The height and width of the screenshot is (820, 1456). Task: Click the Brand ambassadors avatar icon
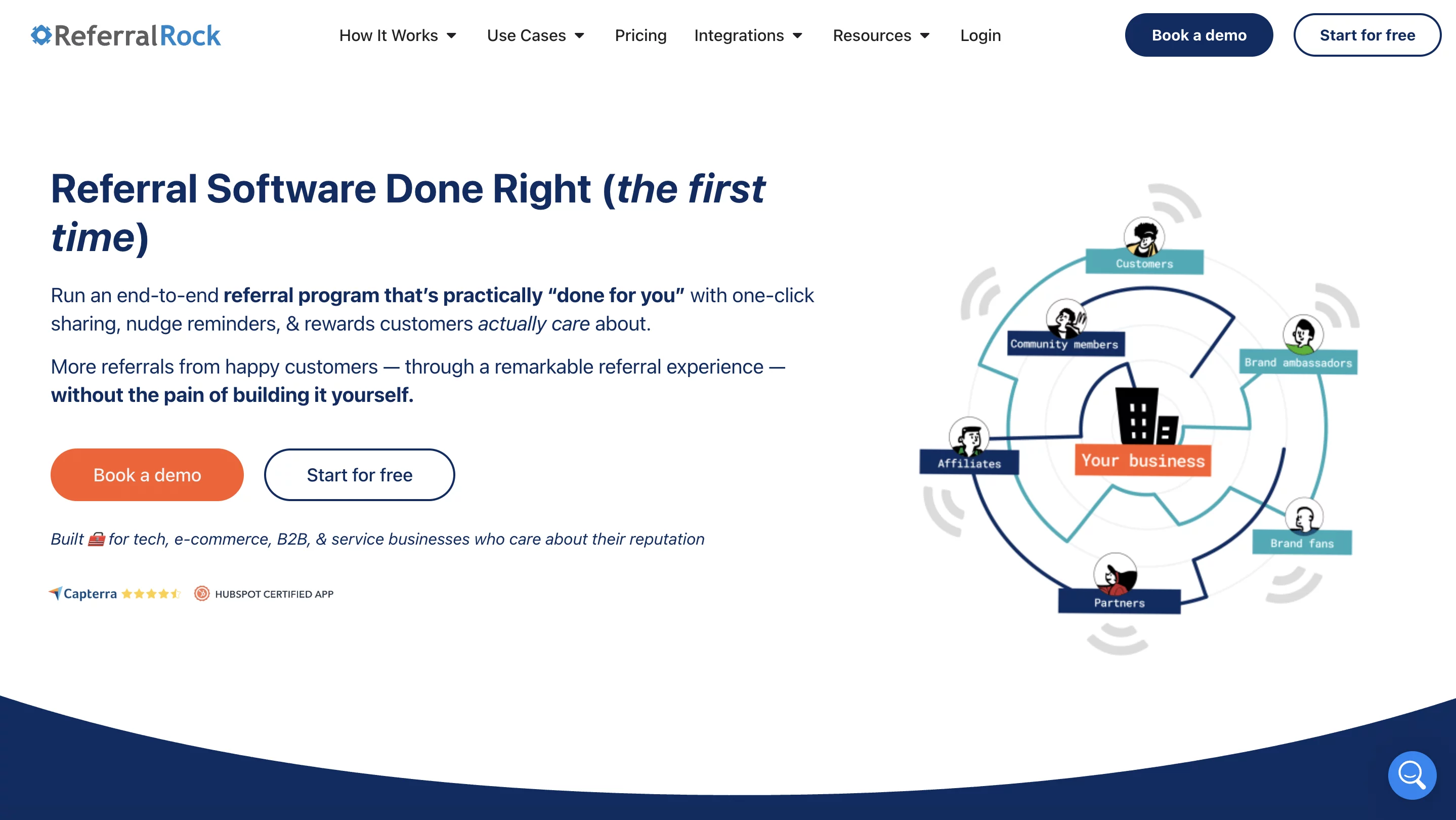tap(1302, 334)
